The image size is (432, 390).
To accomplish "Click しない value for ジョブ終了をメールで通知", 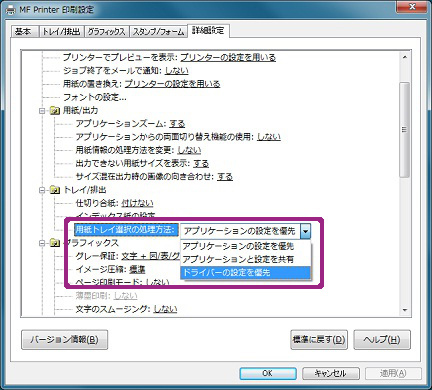I will click(x=177, y=71).
